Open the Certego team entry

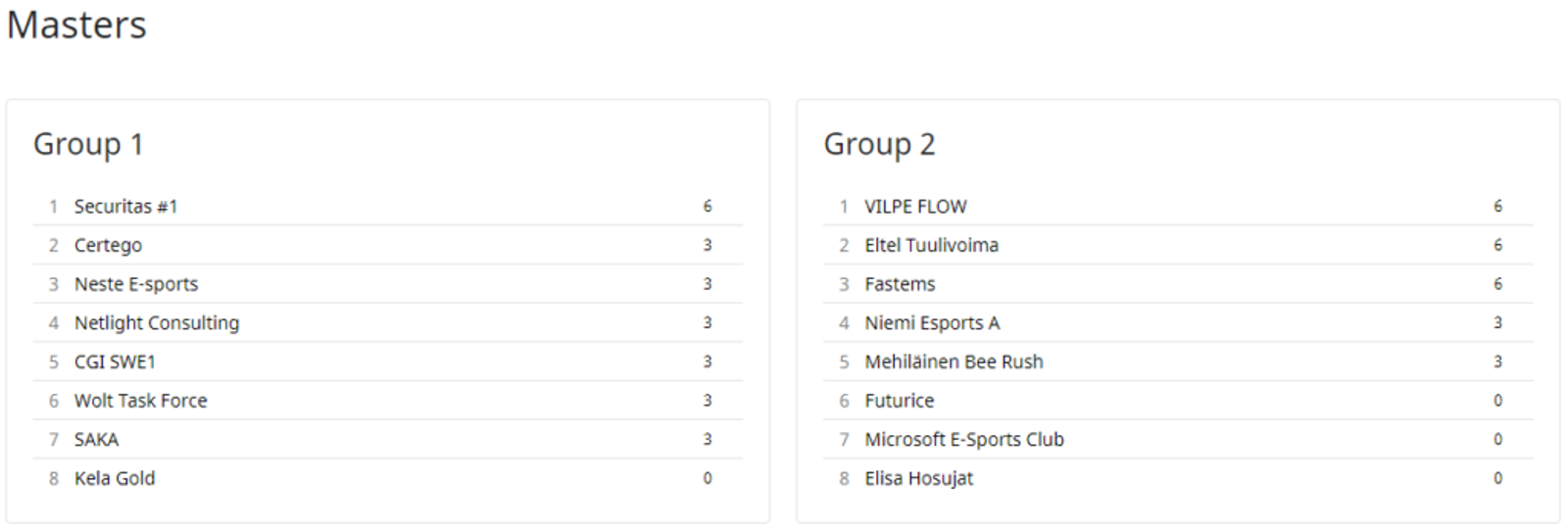[x=108, y=246]
